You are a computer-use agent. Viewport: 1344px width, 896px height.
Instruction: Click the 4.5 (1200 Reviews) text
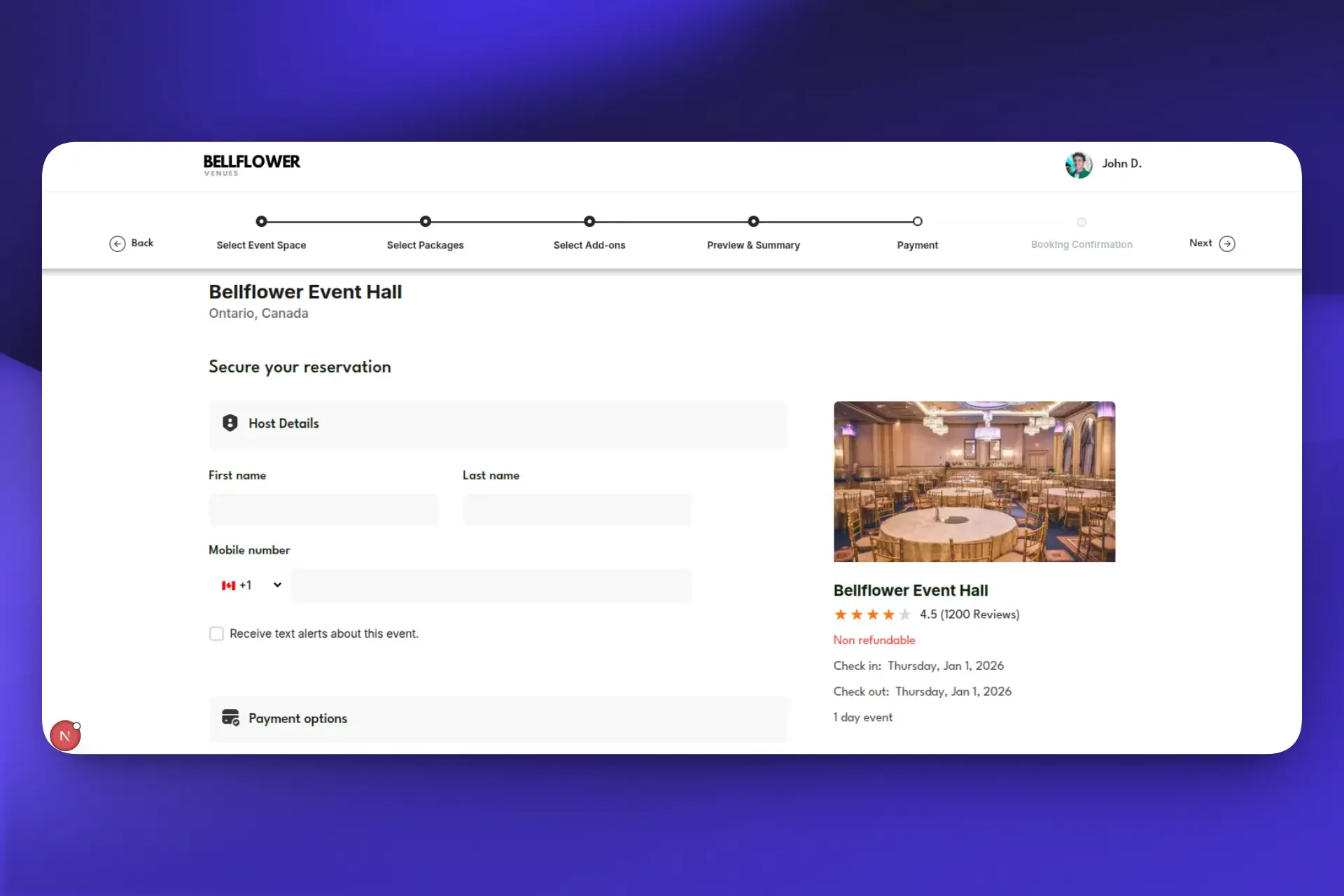[x=969, y=615]
